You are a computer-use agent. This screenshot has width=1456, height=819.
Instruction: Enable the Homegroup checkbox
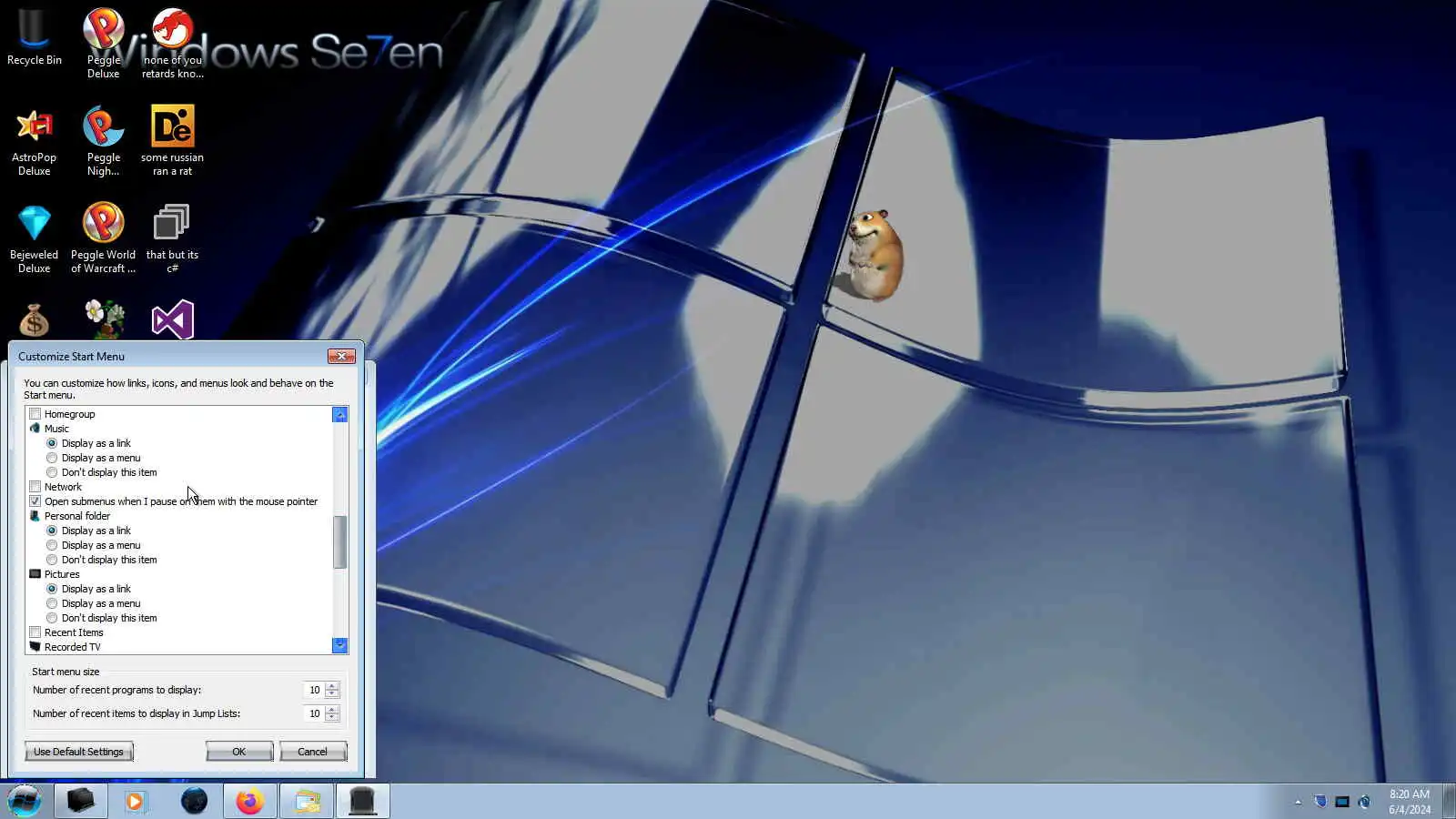(35, 414)
